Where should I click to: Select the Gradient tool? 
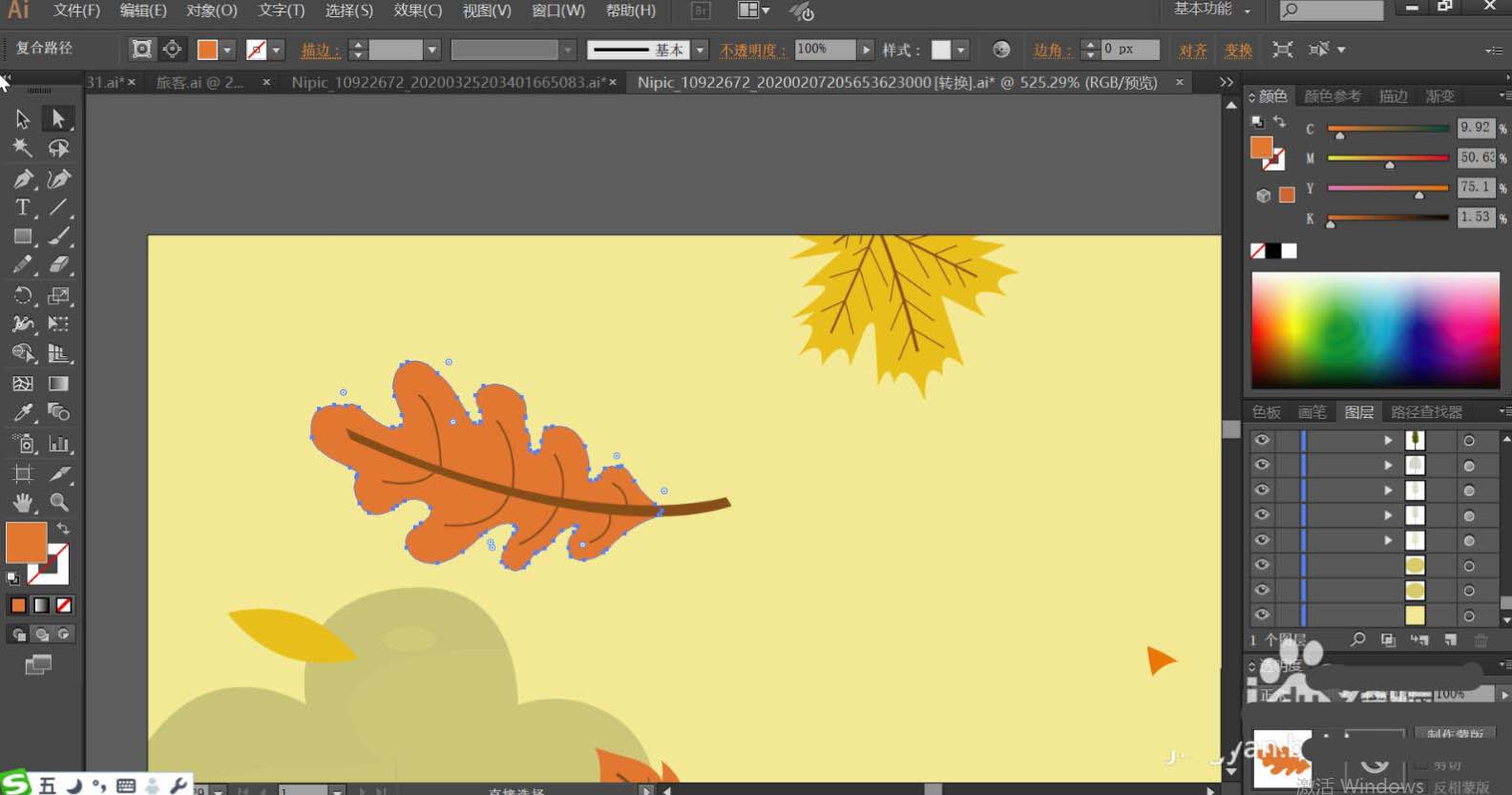pos(58,384)
